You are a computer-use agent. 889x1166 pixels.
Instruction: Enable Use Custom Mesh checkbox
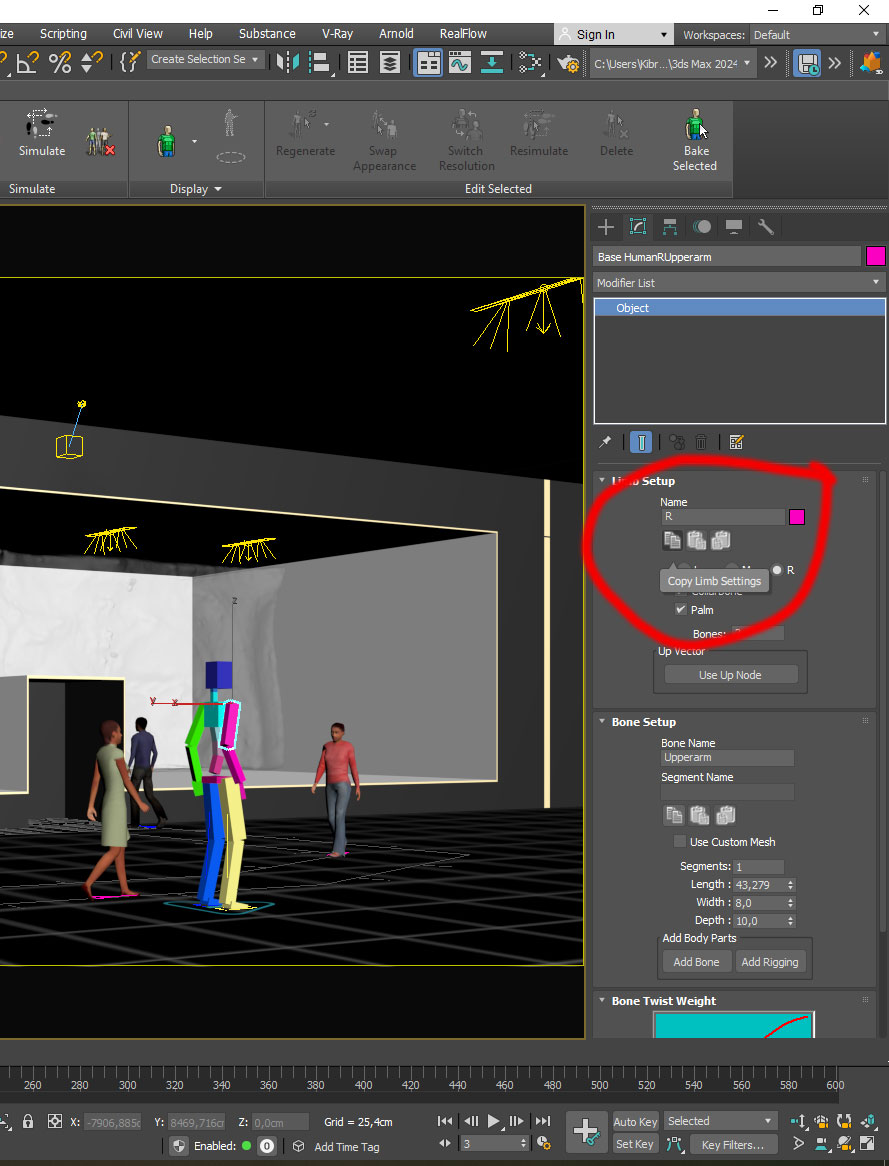(679, 841)
